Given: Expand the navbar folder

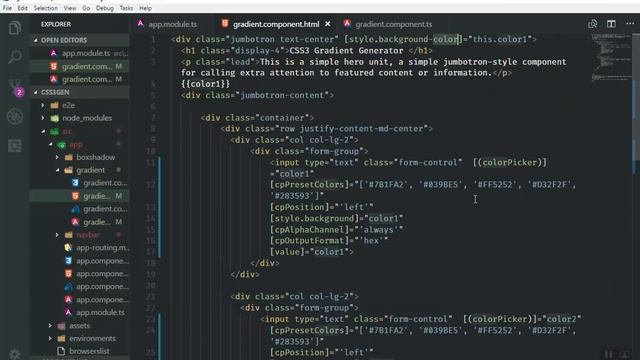Looking at the screenshot, I should (x=80, y=235).
